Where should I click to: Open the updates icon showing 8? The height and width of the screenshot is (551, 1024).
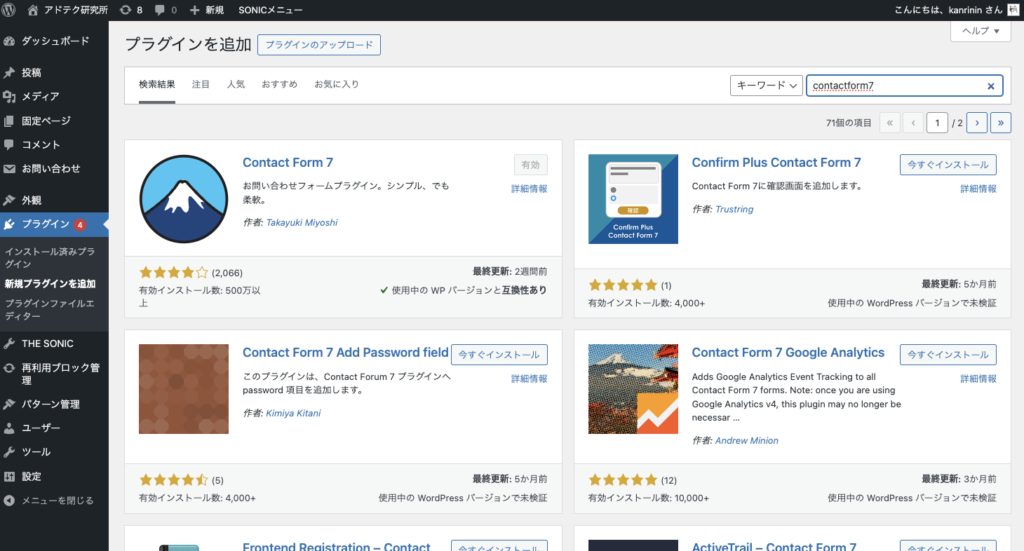[x=130, y=9]
